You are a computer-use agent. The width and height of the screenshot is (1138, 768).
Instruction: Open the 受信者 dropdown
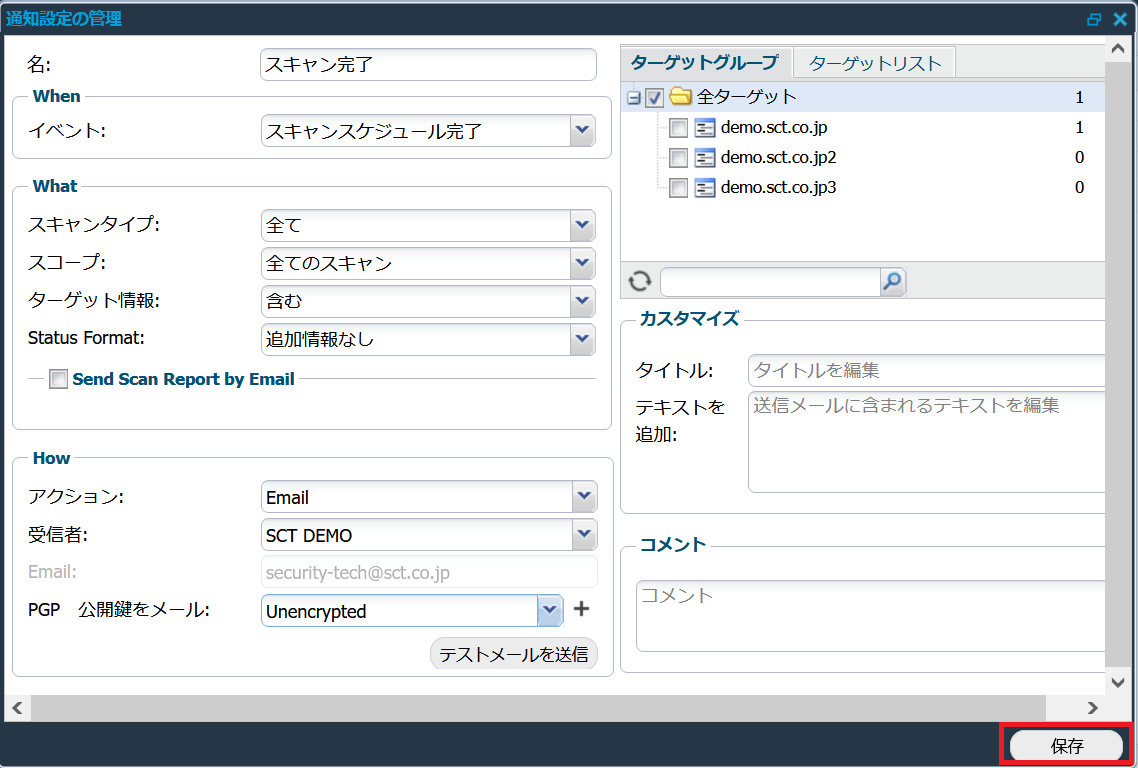coord(584,534)
